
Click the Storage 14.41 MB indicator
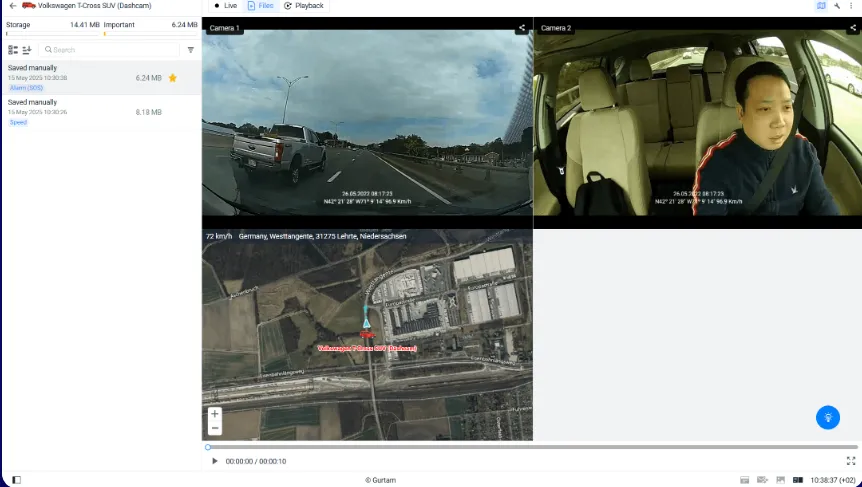pyautogui.click(x=53, y=27)
